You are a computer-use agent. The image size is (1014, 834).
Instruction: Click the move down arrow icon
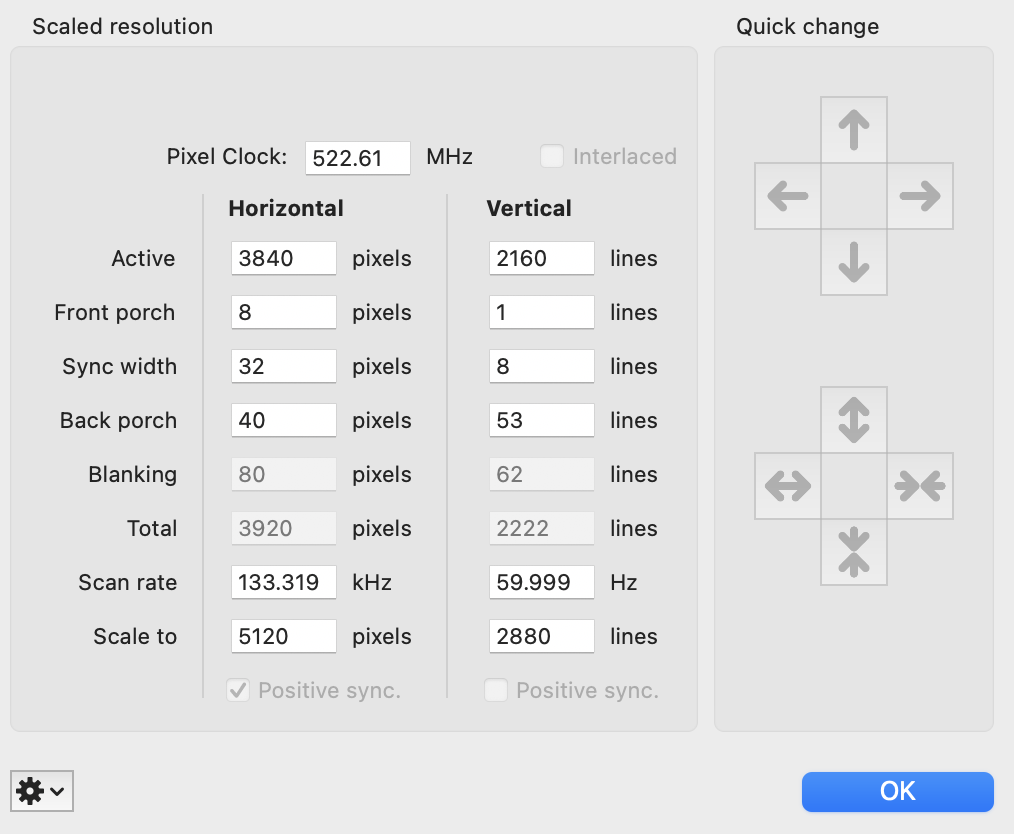(853, 262)
